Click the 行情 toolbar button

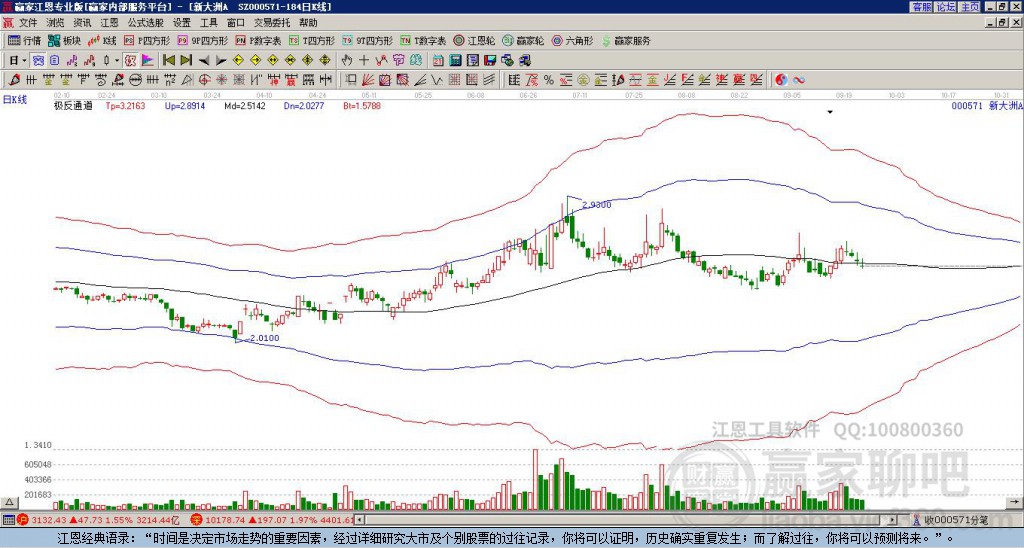[25, 40]
